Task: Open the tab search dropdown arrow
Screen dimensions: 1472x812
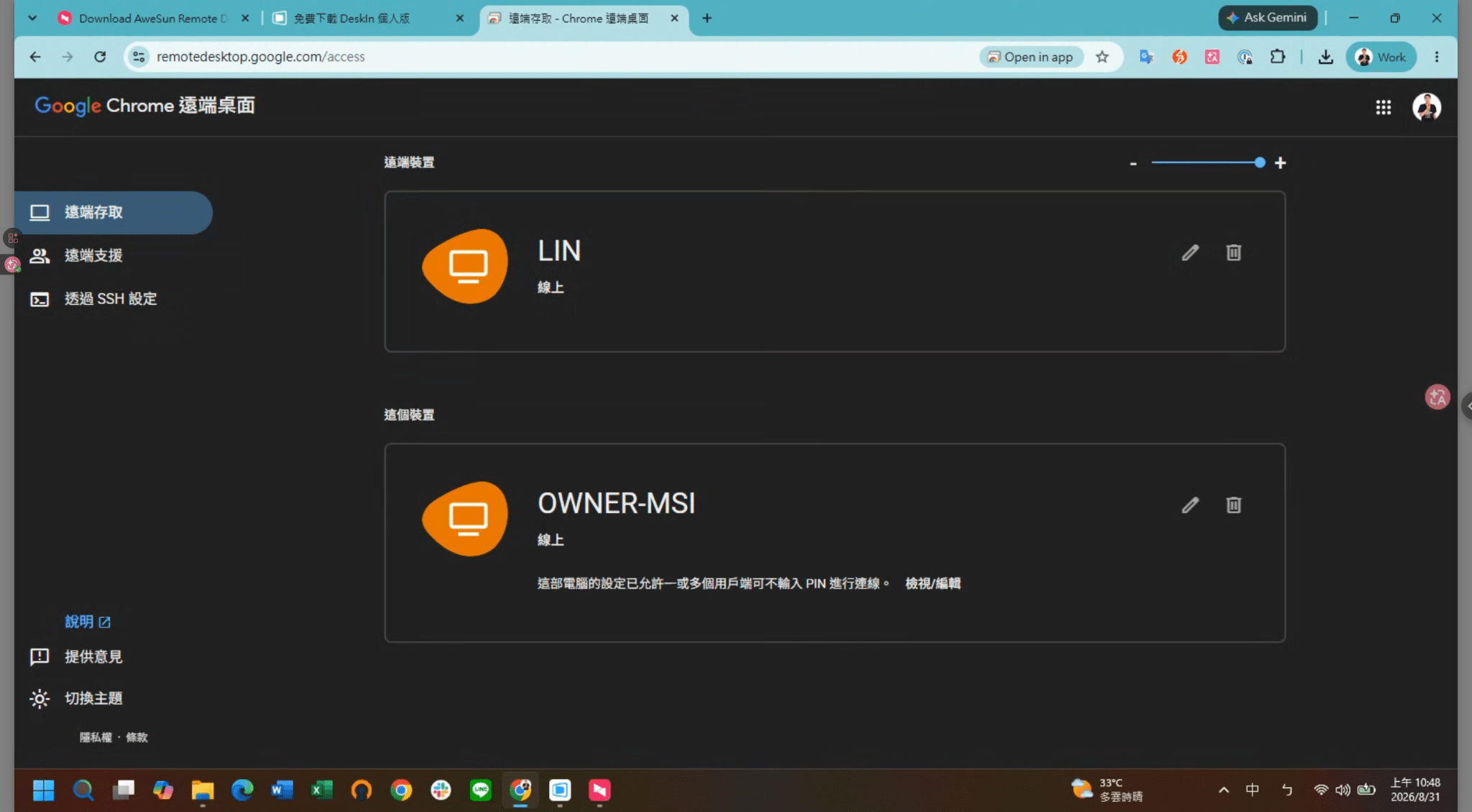Action: tap(32, 18)
